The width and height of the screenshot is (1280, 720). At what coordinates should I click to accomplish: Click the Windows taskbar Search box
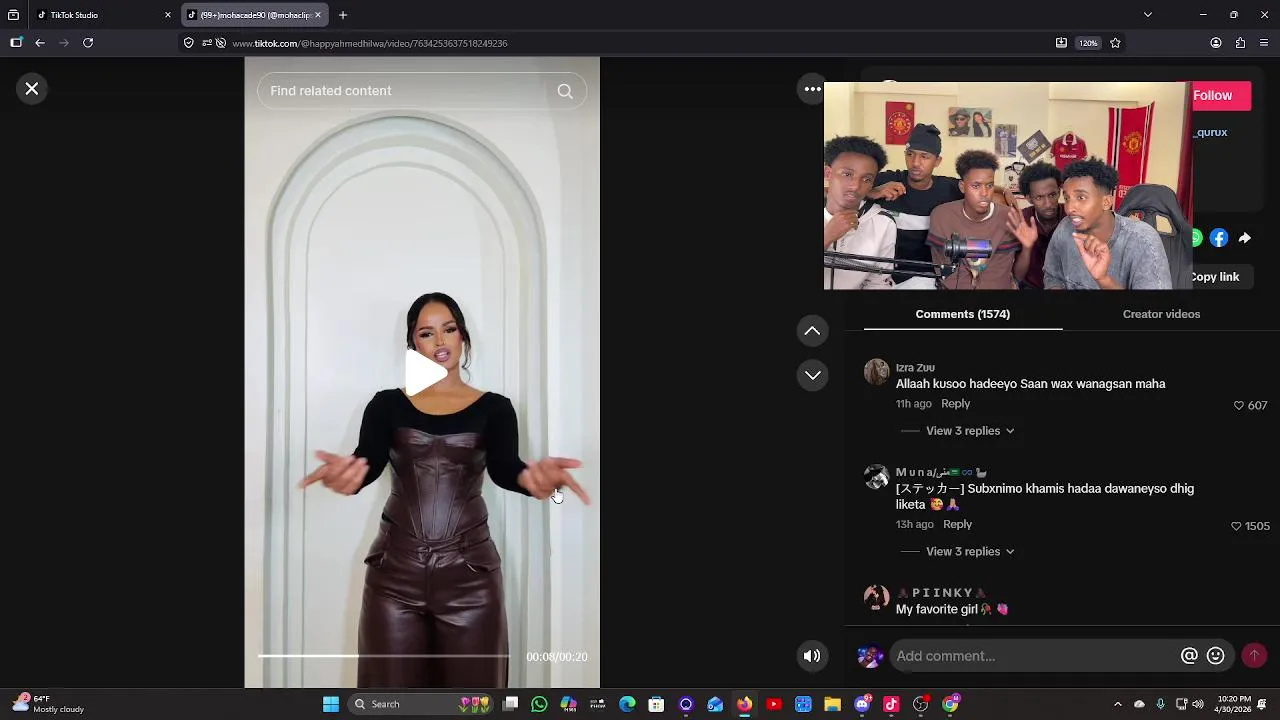pos(420,704)
